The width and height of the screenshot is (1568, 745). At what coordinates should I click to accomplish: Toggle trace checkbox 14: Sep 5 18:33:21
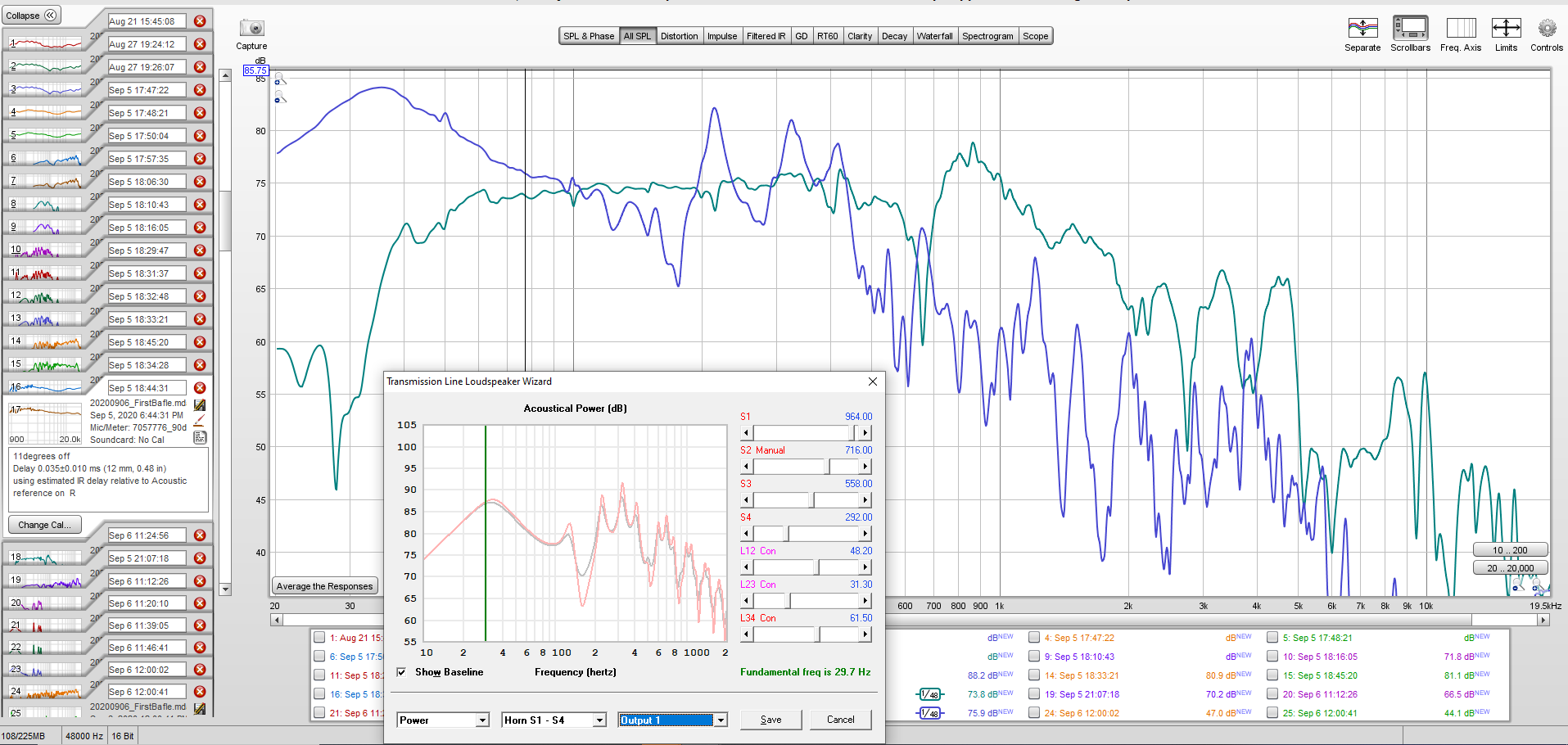click(1034, 675)
